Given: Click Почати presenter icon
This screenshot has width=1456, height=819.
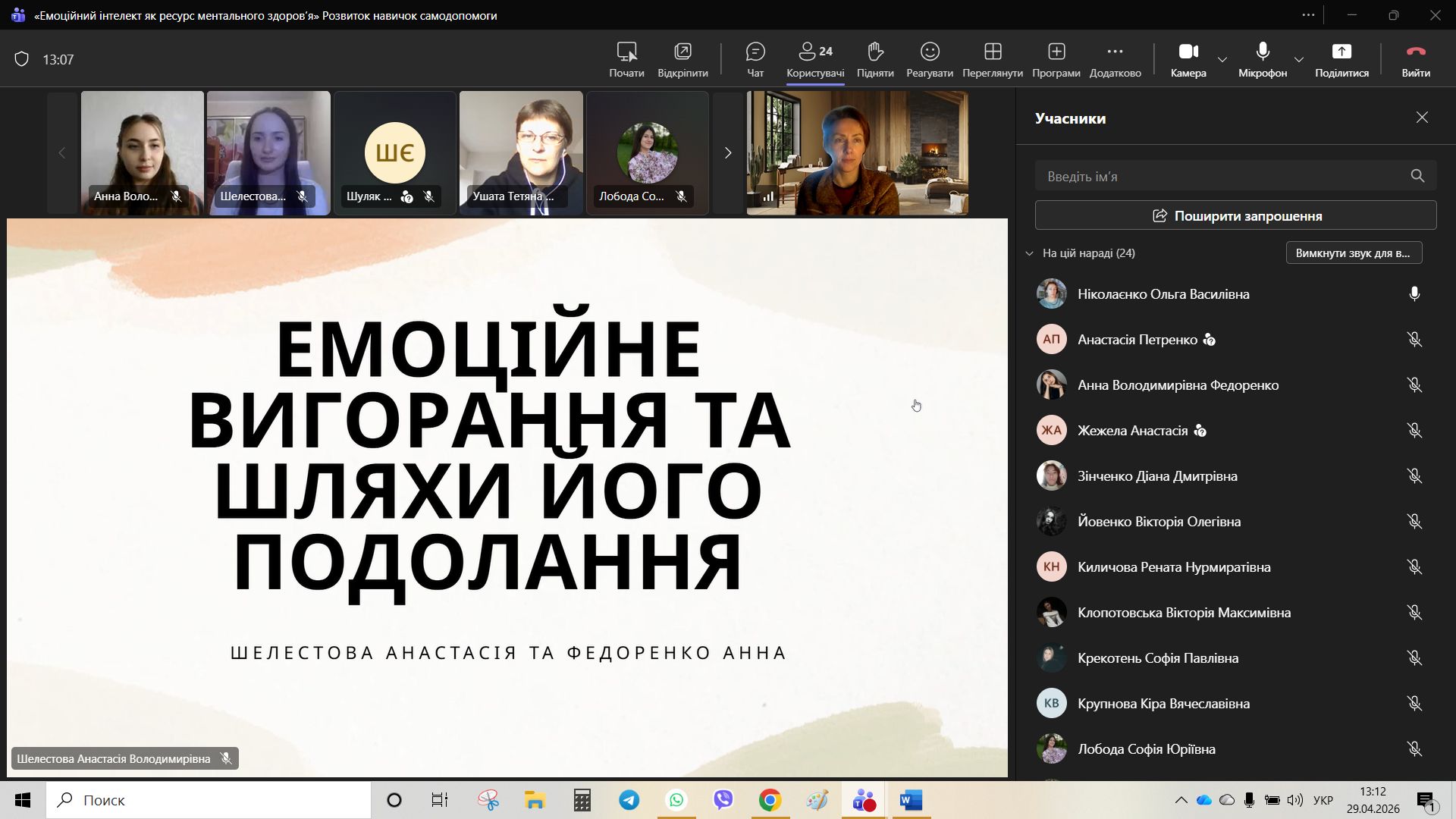Looking at the screenshot, I should coord(626,59).
